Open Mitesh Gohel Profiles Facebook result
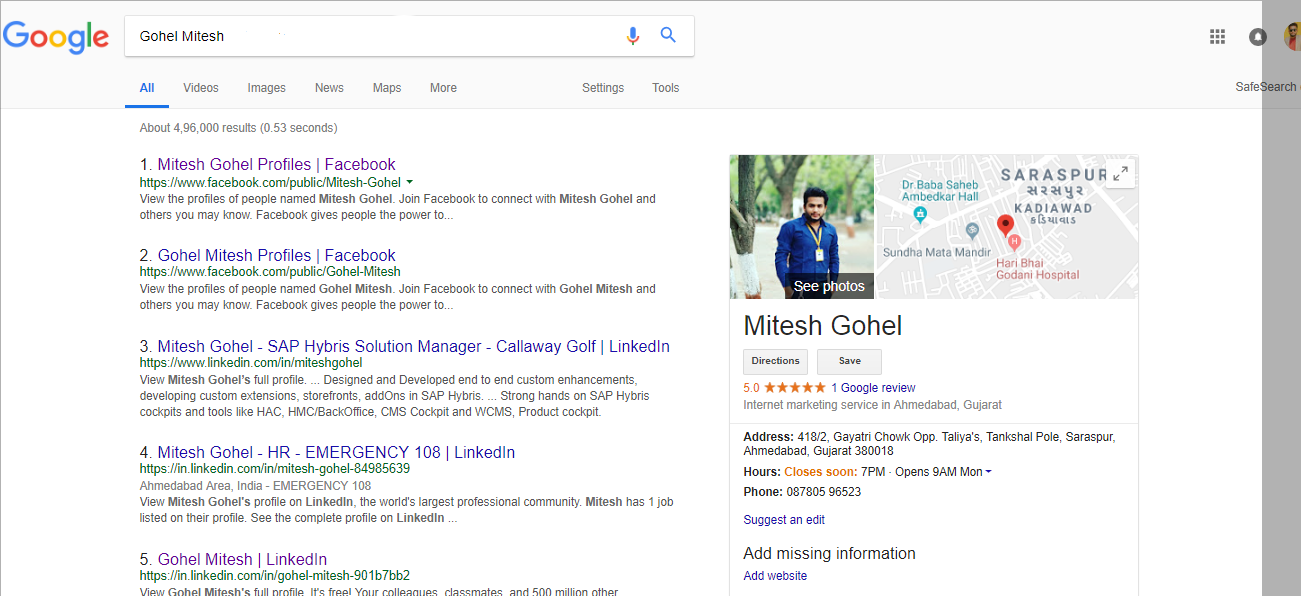Screen dimensions: 1301x596 (277, 165)
